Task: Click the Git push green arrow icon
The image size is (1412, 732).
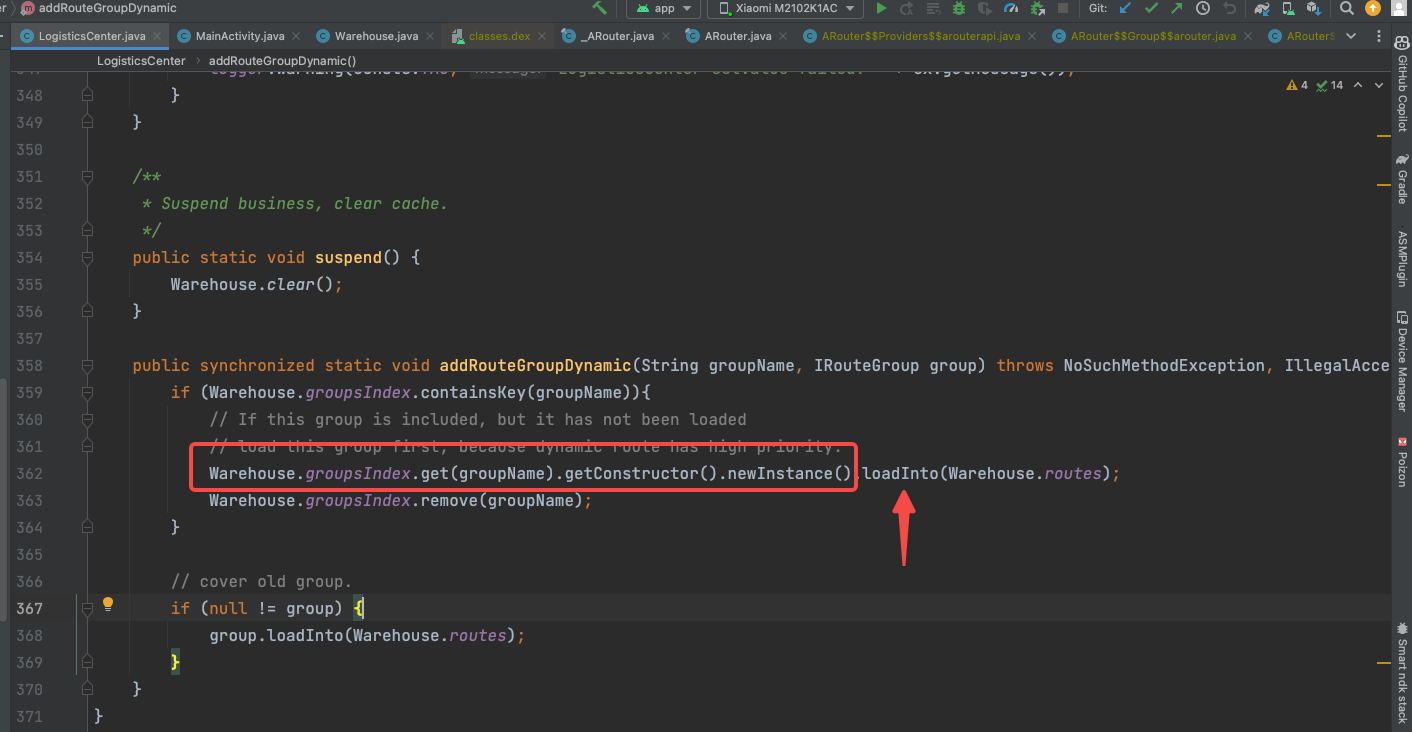Action: 1177,8
